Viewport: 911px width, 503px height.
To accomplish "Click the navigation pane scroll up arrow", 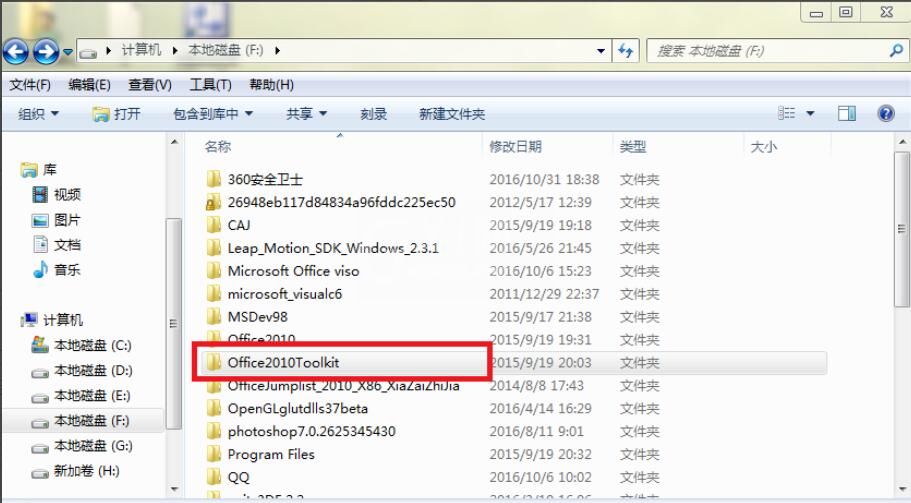I will tap(174, 142).
